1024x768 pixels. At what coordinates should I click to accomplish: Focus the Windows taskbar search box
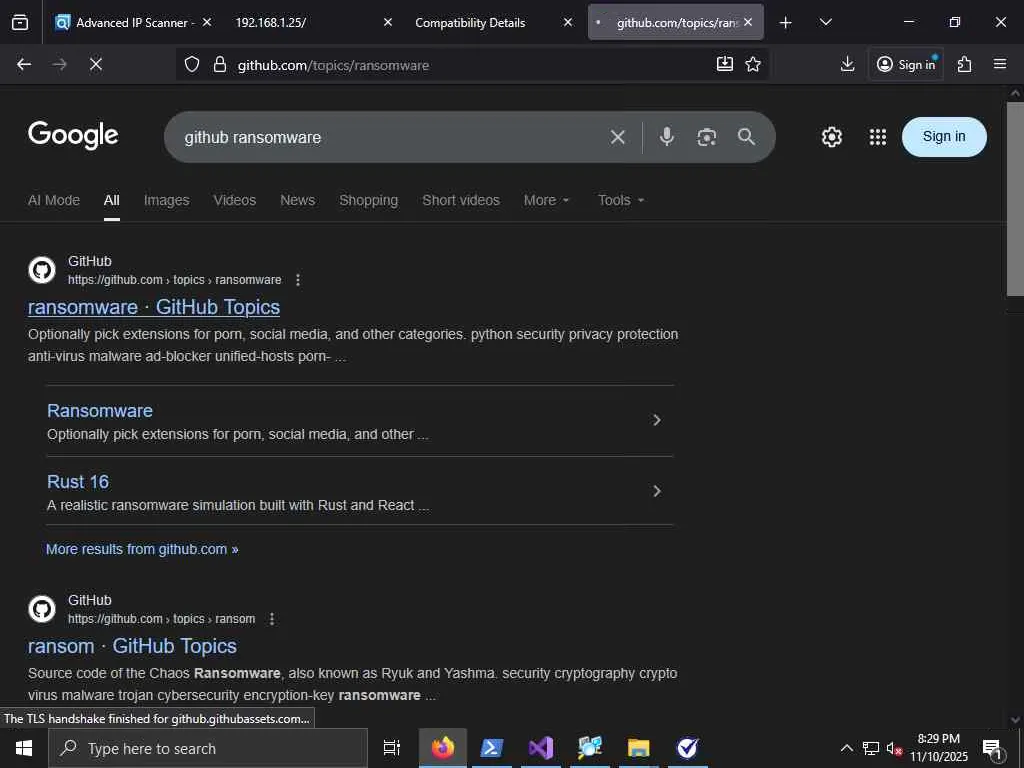[208, 748]
